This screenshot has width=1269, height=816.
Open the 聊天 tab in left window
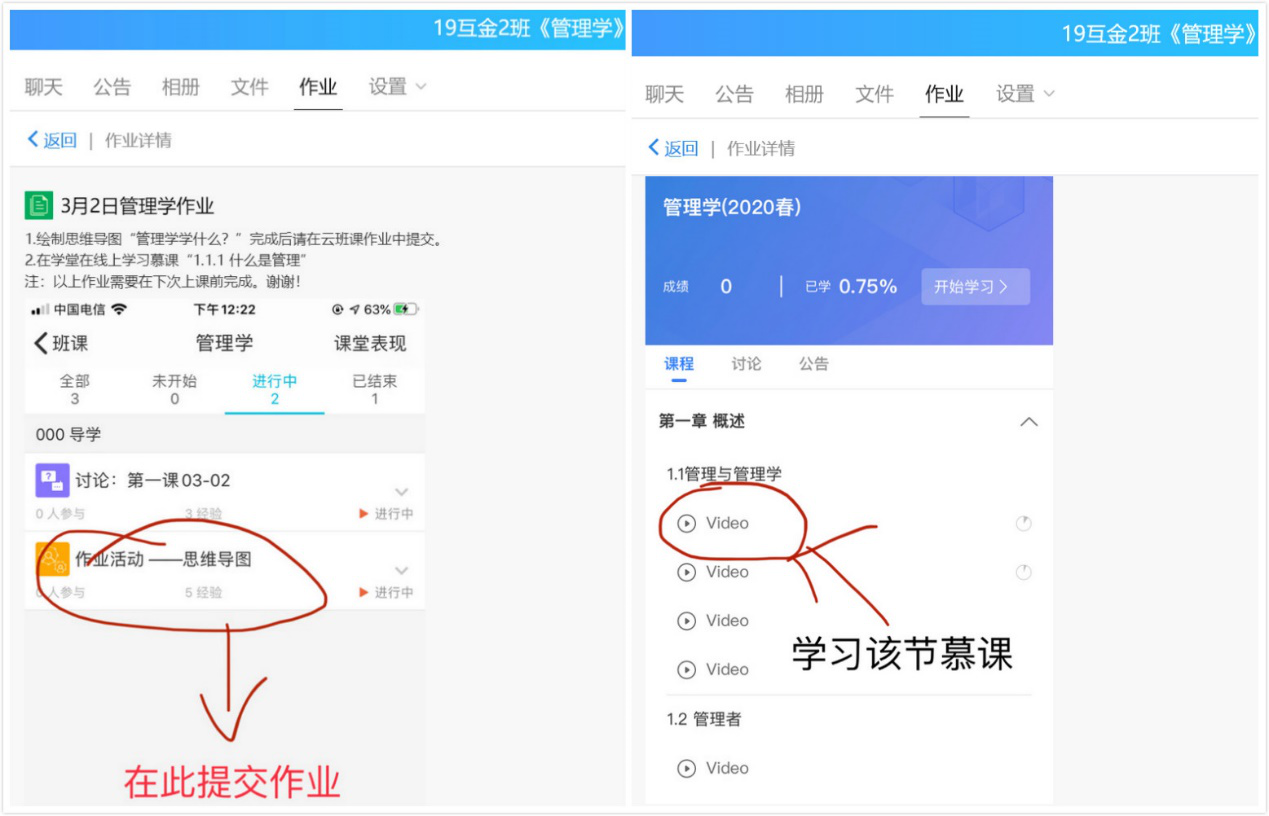tap(44, 87)
